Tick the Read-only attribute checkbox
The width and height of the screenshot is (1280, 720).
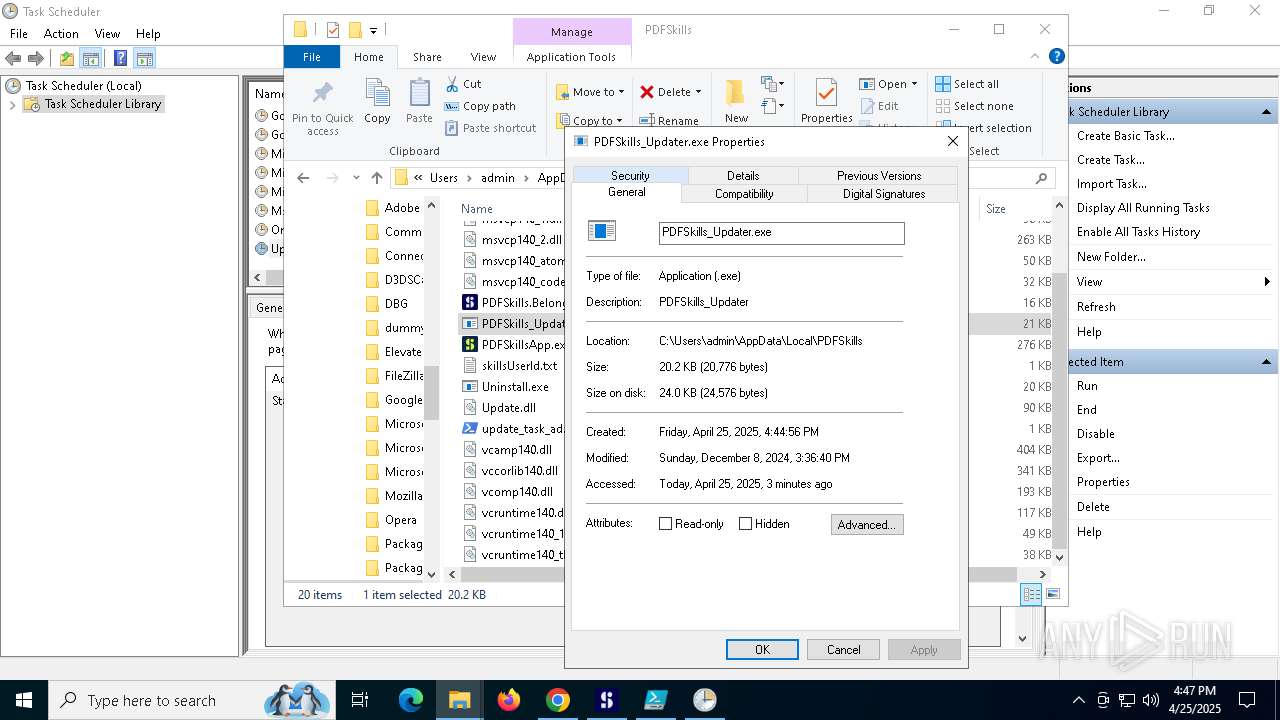click(666, 524)
